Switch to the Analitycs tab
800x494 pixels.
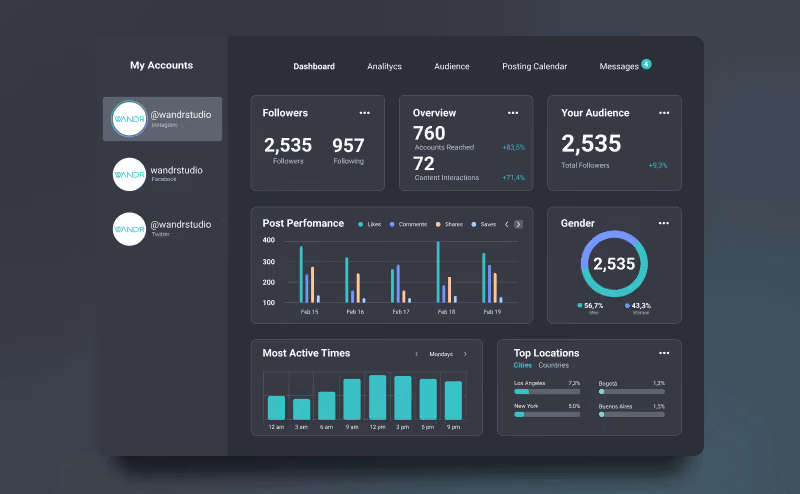coord(384,66)
